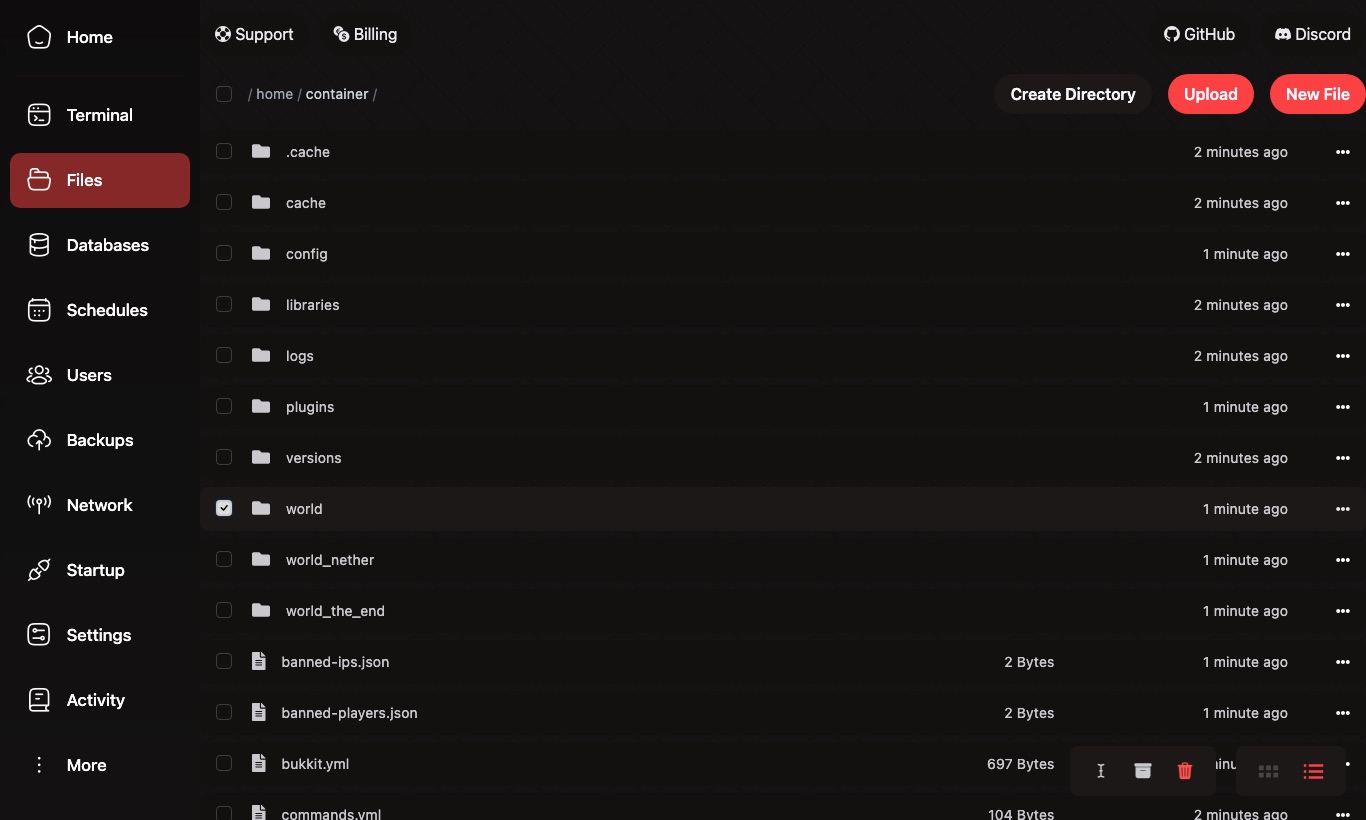Image resolution: width=1366 pixels, height=820 pixels.
Task: Open the Support link in the header
Action: point(254,34)
